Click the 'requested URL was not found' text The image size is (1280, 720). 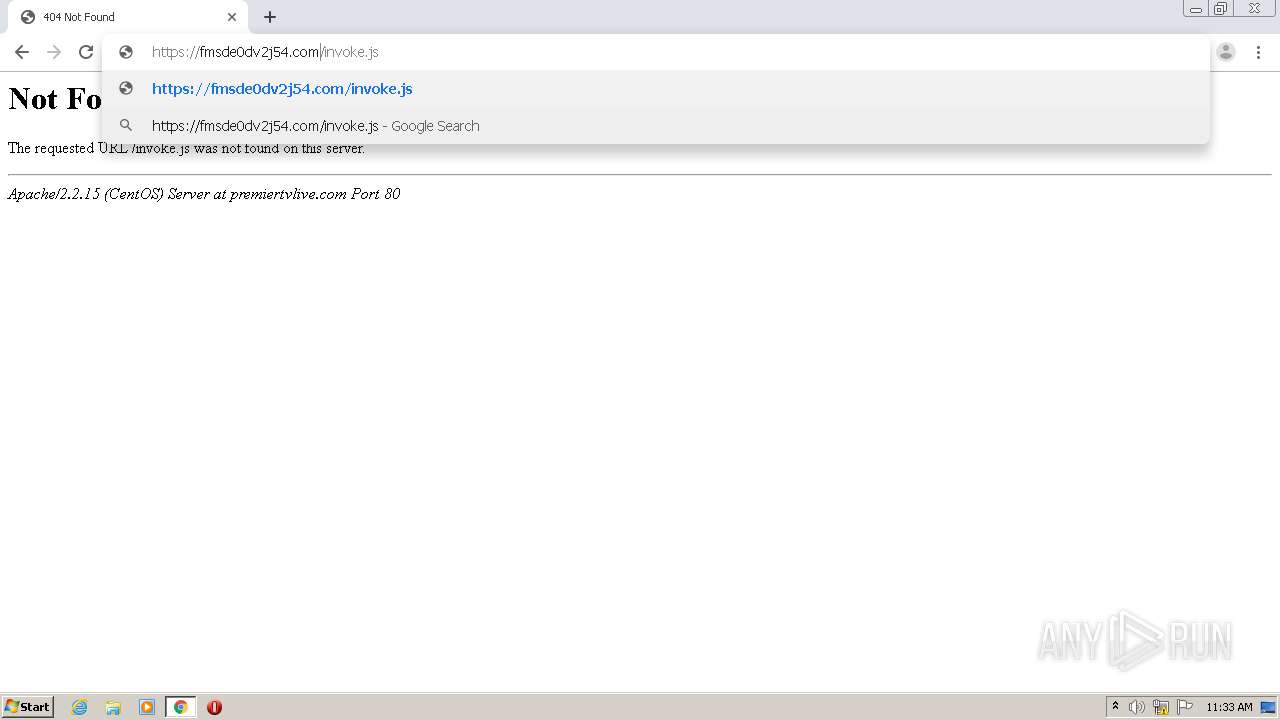coord(186,148)
